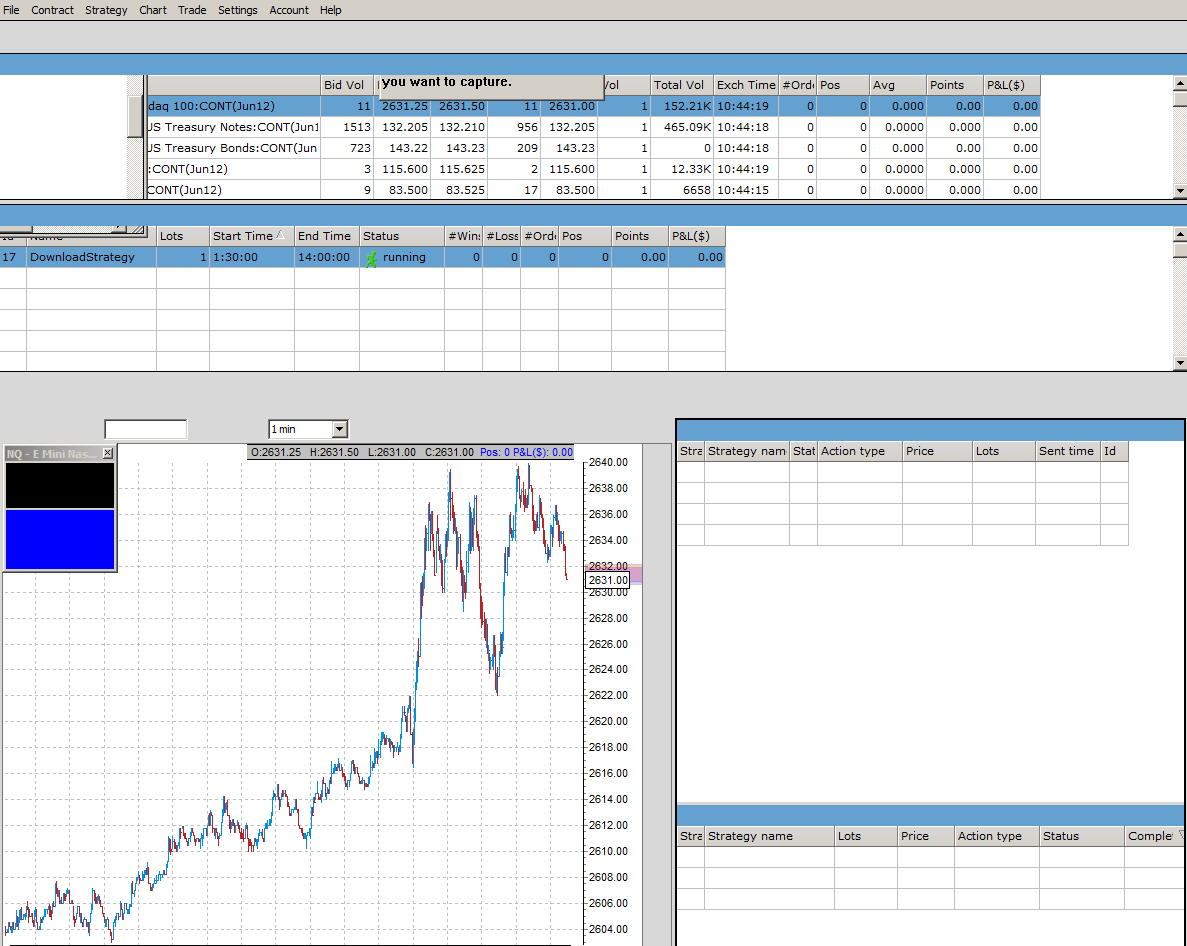The height and width of the screenshot is (946, 1187).
Task: Click the contract list's left scrollbar thumb
Action: pos(136,117)
